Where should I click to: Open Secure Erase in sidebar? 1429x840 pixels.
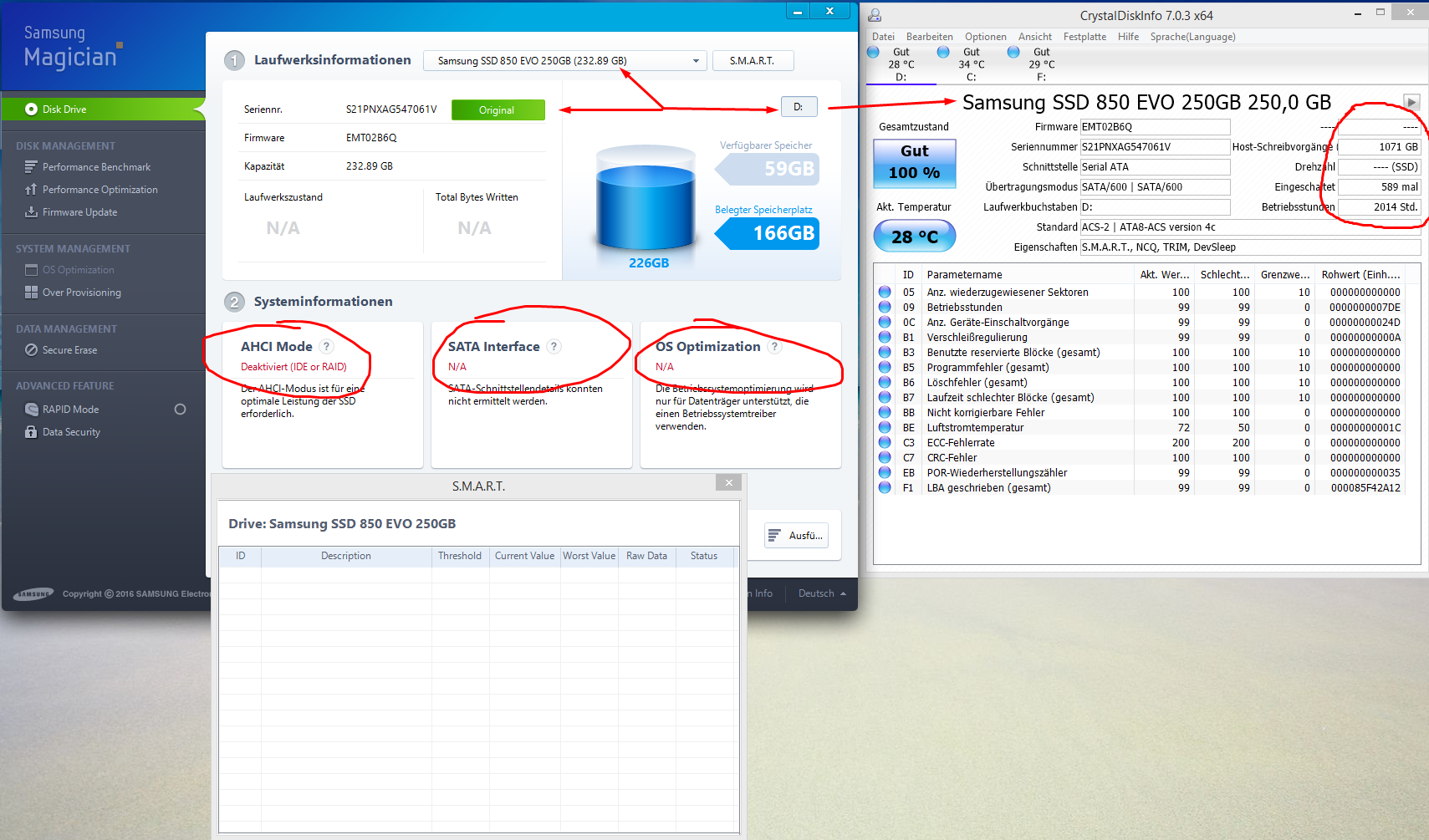69,350
